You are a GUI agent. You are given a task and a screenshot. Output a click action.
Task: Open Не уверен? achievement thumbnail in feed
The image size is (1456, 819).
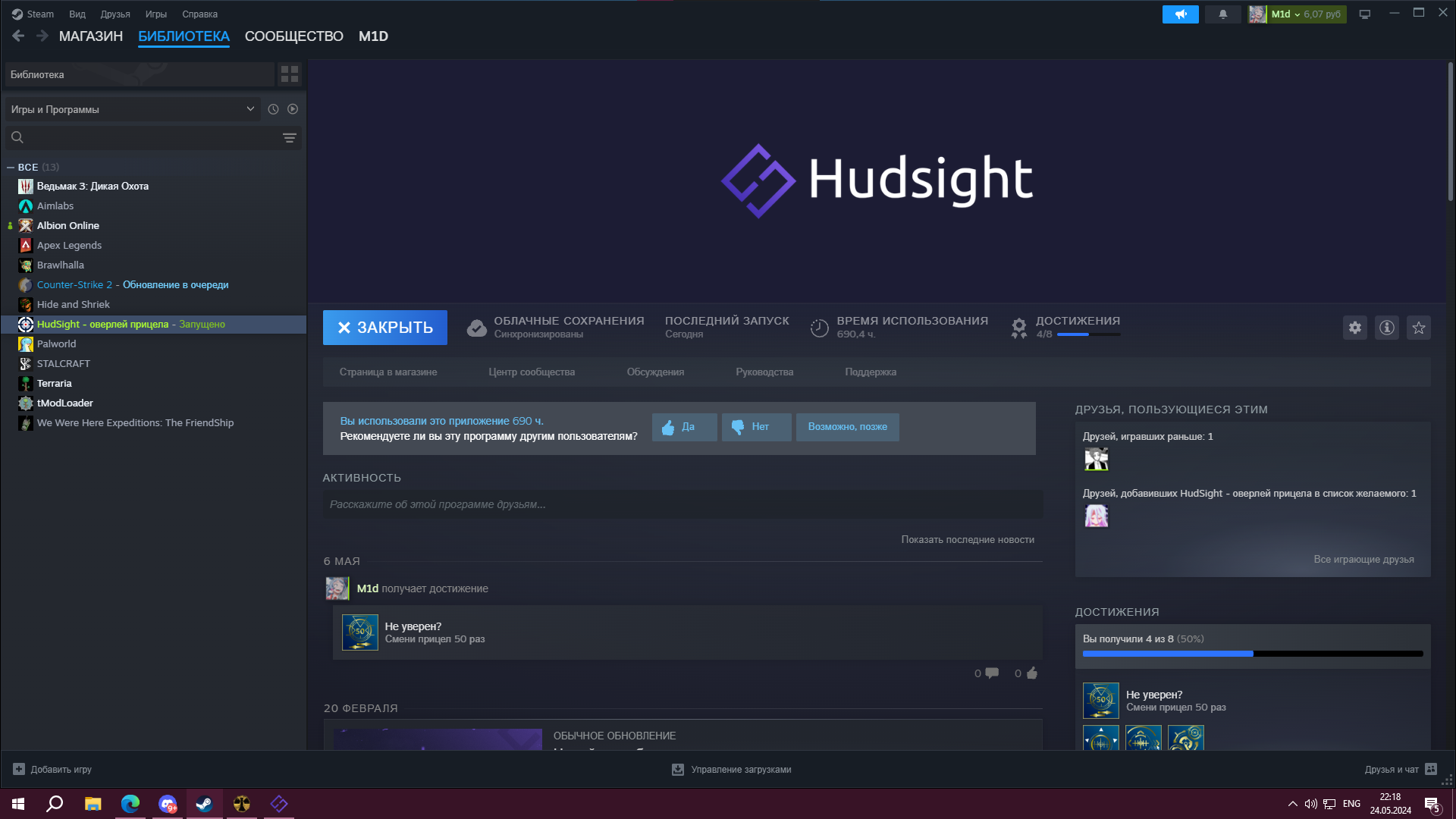360,632
